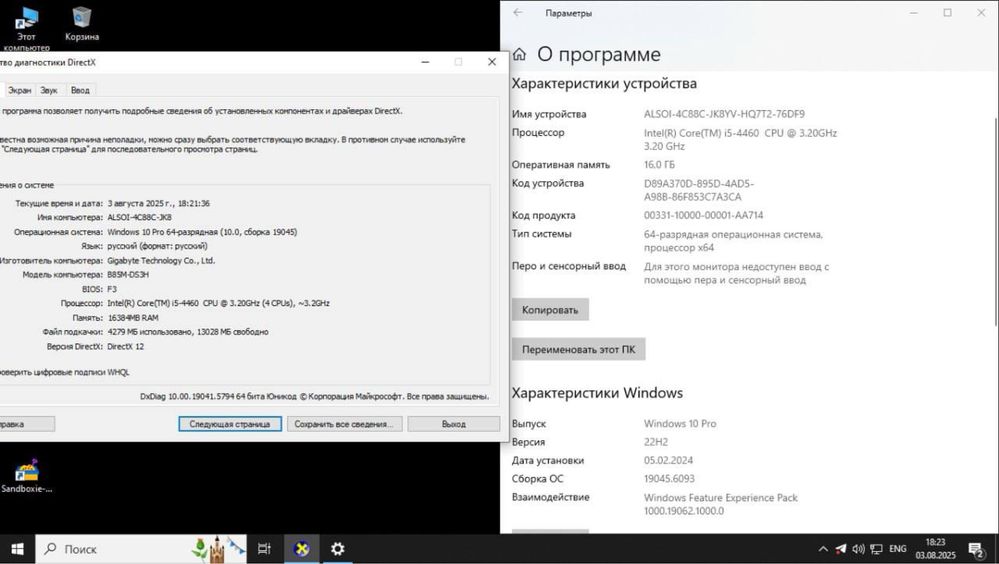This screenshot has height=564, width=999.
Task: Click the Windows Feature Experience Pack value
Action: [721, 504]
